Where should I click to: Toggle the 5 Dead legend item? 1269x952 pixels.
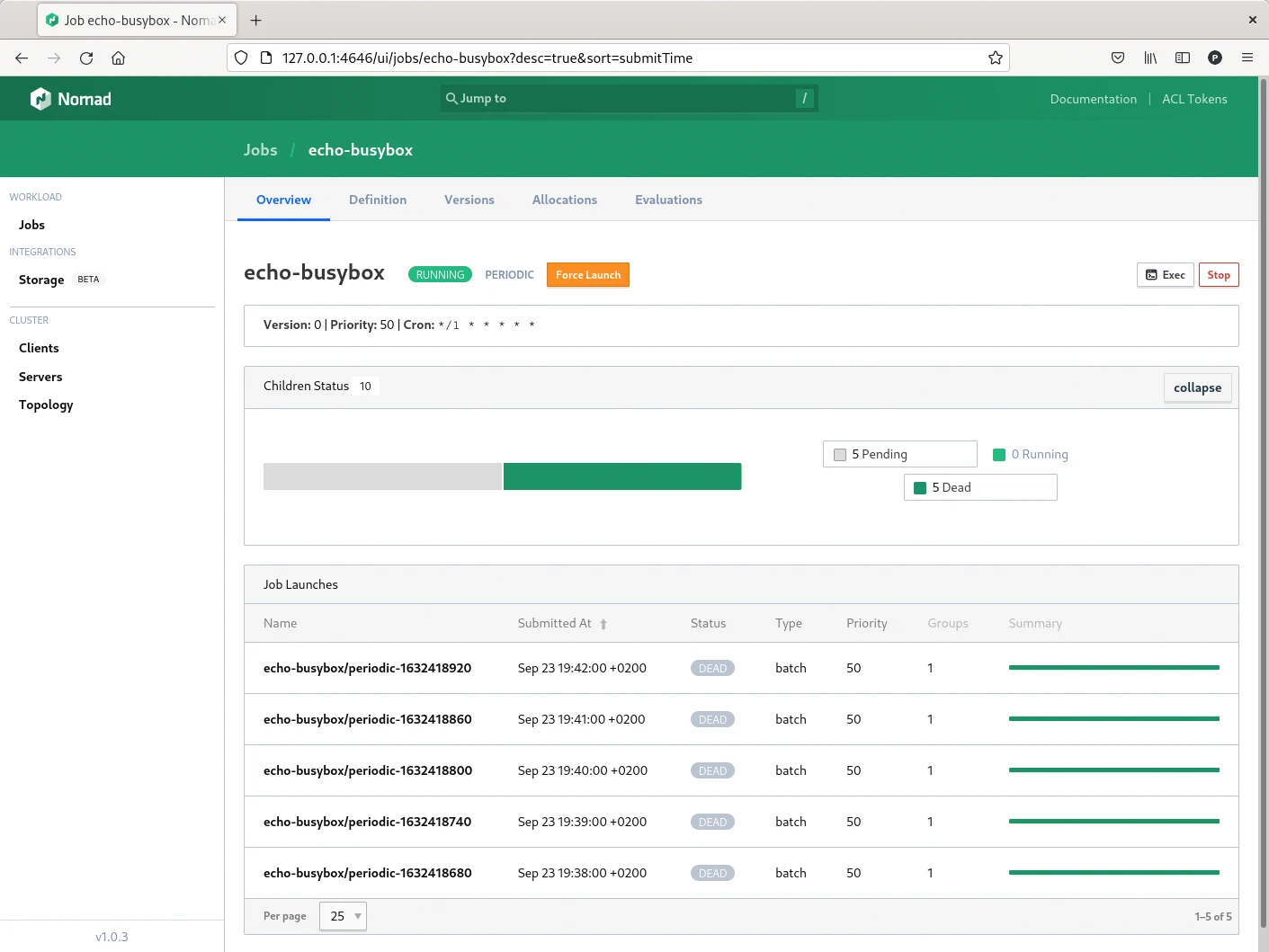(x=979, y=487)
